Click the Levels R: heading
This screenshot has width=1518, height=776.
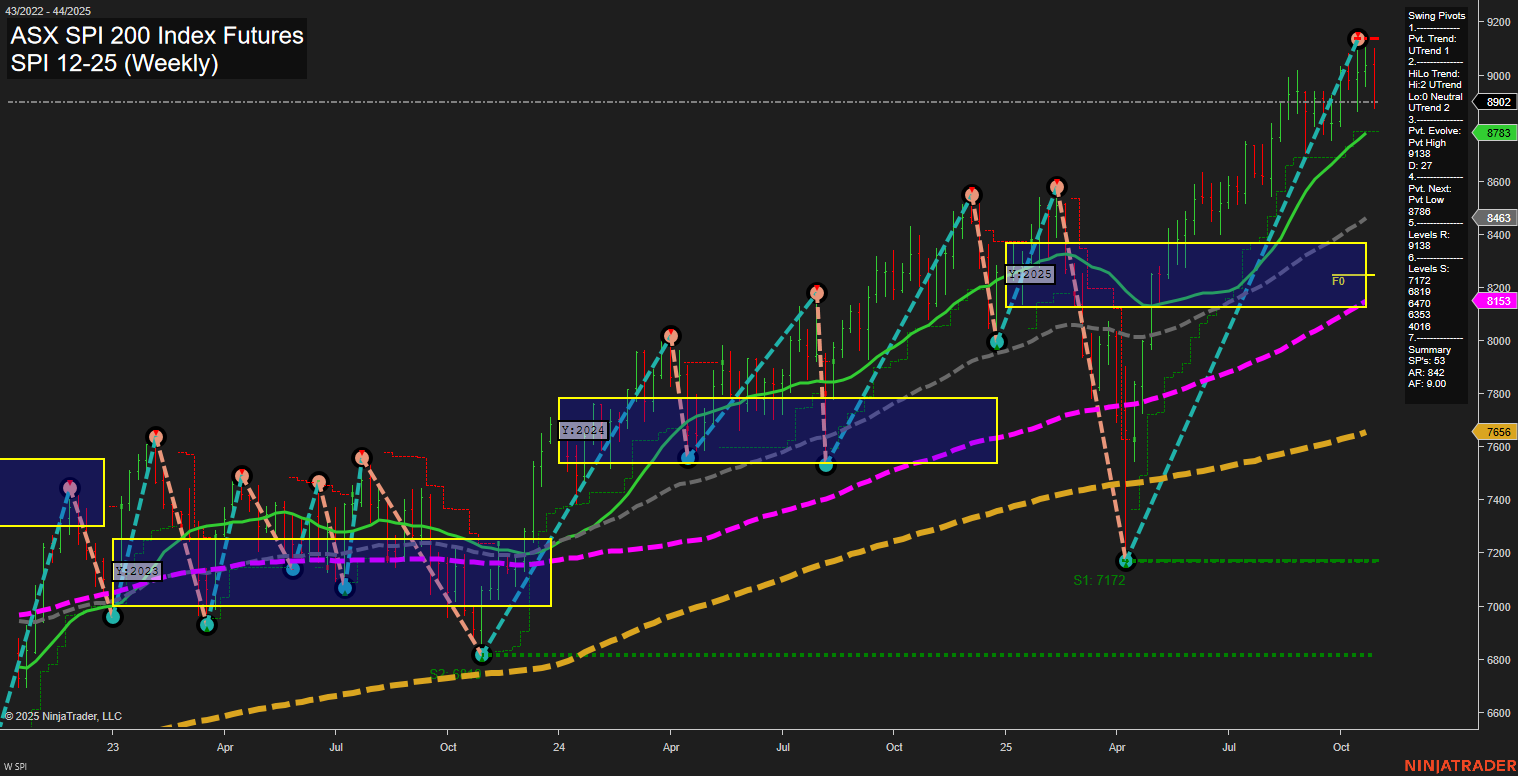pos(1429,234)
